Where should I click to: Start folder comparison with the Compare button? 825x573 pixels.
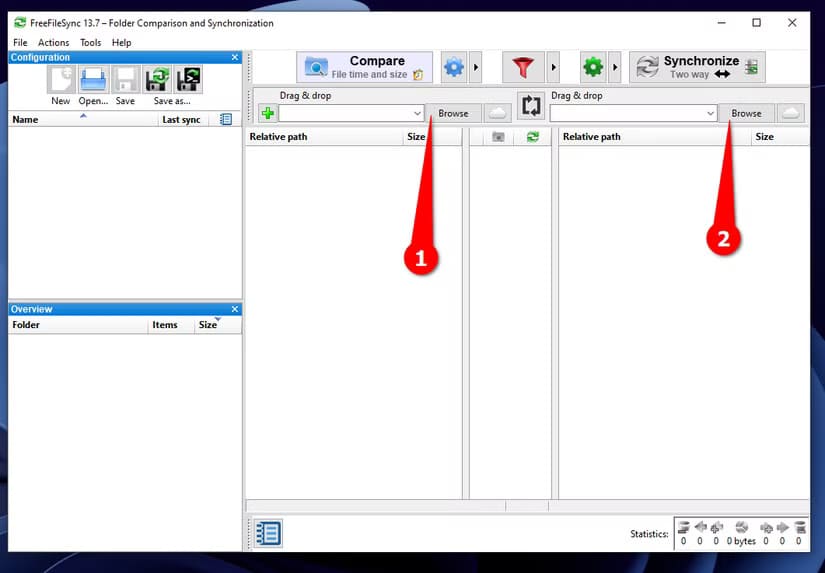365,67
